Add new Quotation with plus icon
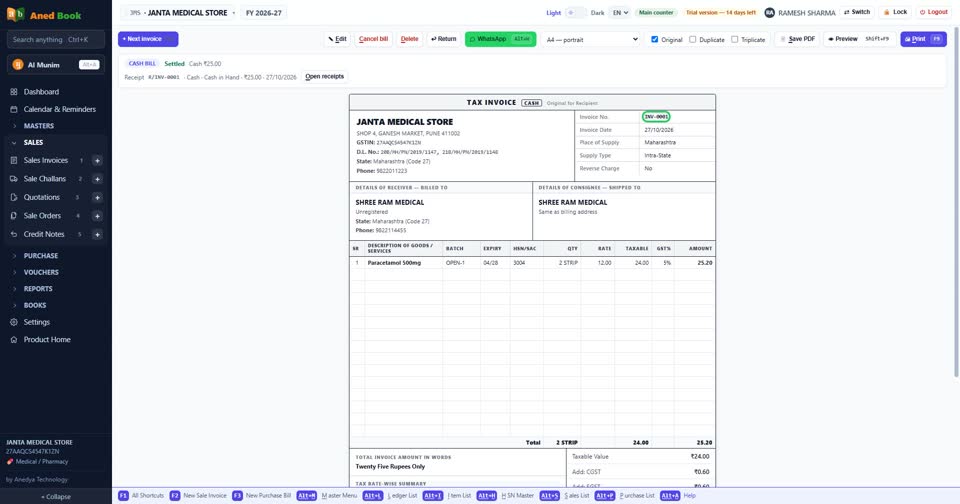This screenshot has height=504, width=960. [x=97, y=197]
